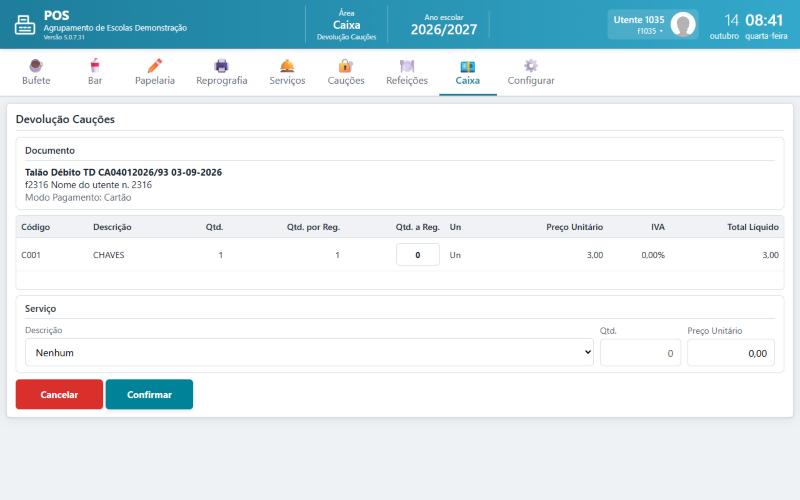The height and width of the screenshot is (500, 800).
Task: Click the Caixa cash drawer icon
Action: tap(467, 66)
